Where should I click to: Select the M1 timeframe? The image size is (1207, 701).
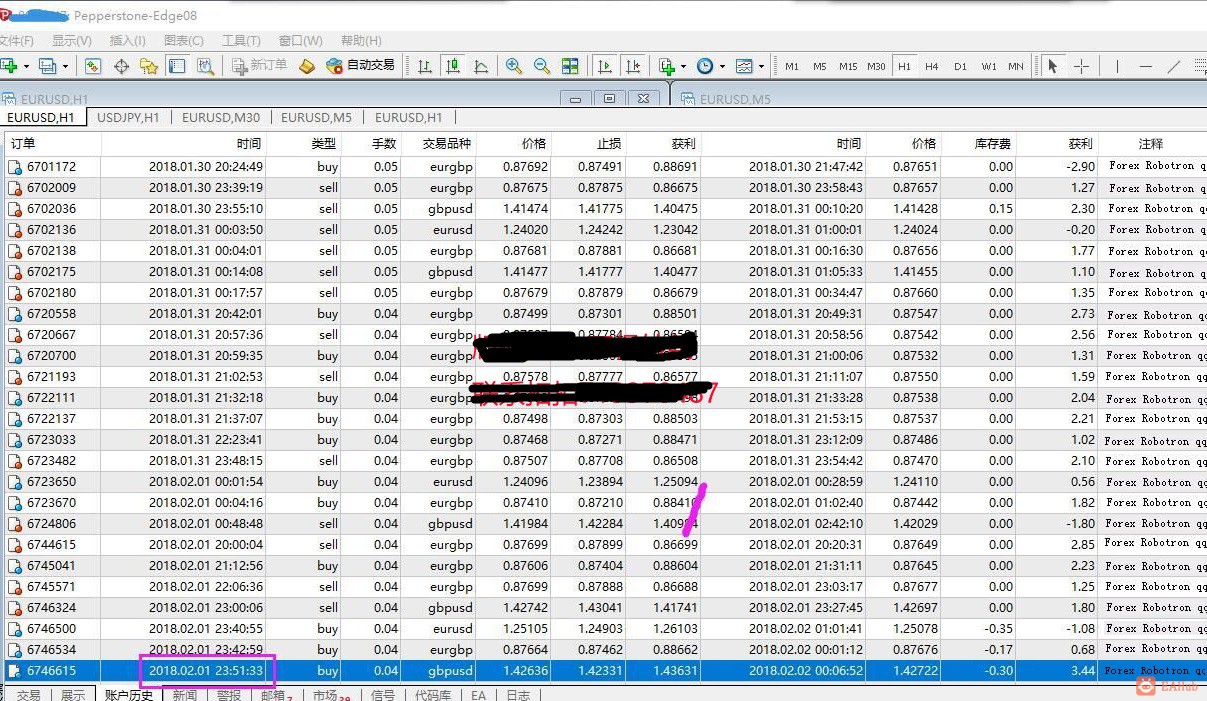click(792, 66)
